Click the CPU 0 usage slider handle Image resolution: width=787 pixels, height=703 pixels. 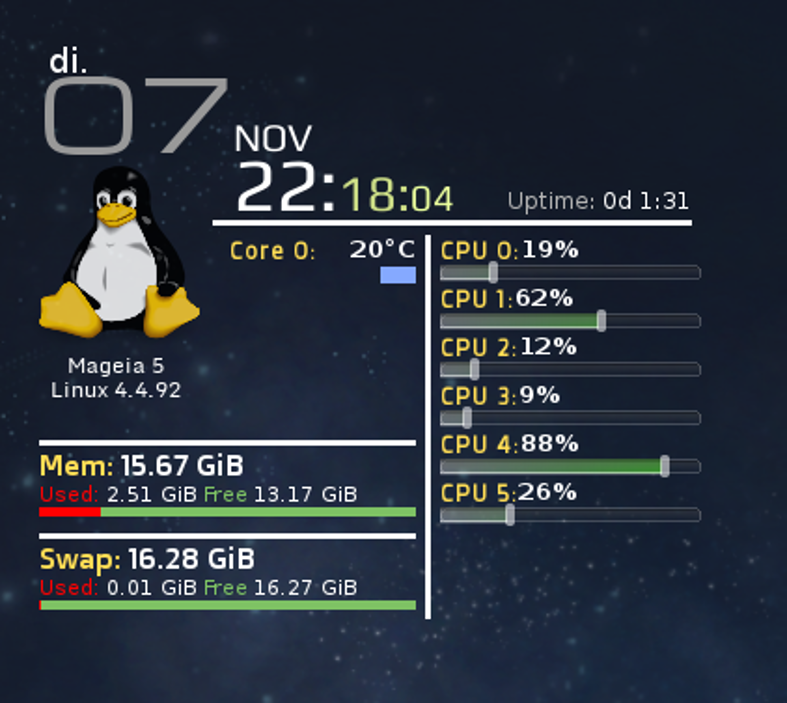[x=493, y=272]
